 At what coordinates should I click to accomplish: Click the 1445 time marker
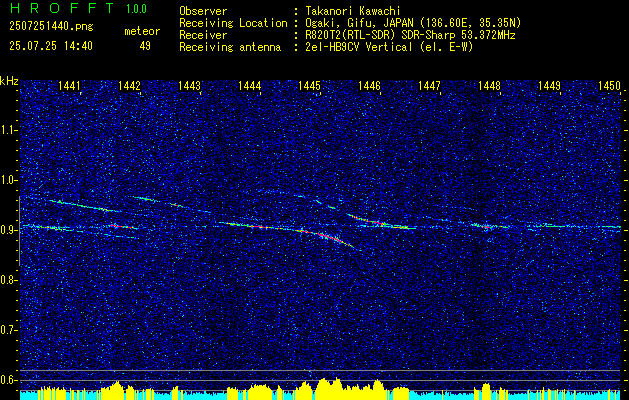pos(310,85)
